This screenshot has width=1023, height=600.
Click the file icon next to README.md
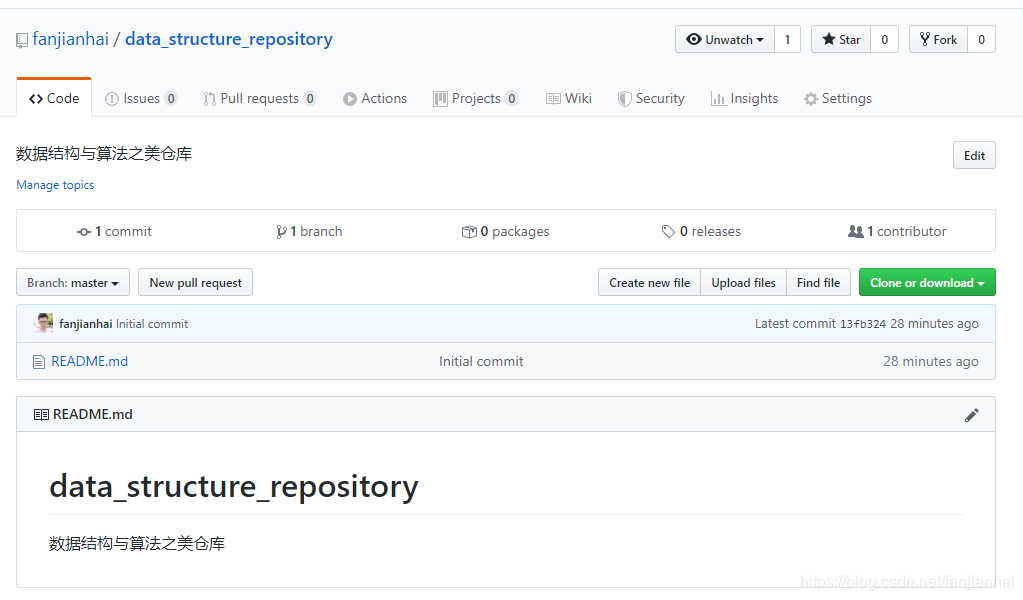pyautogui.click(x=39, y=361)
